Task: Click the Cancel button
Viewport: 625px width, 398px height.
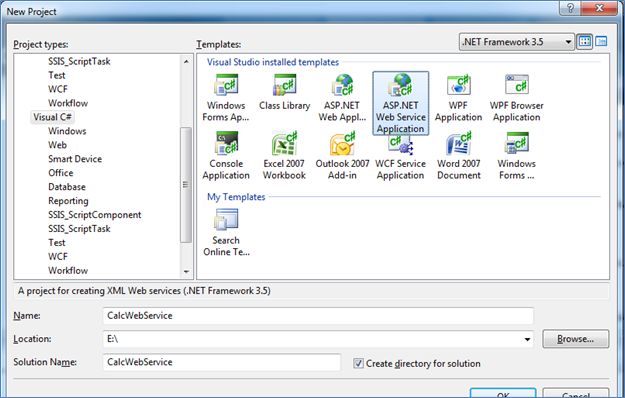Action: click(576, 393)
